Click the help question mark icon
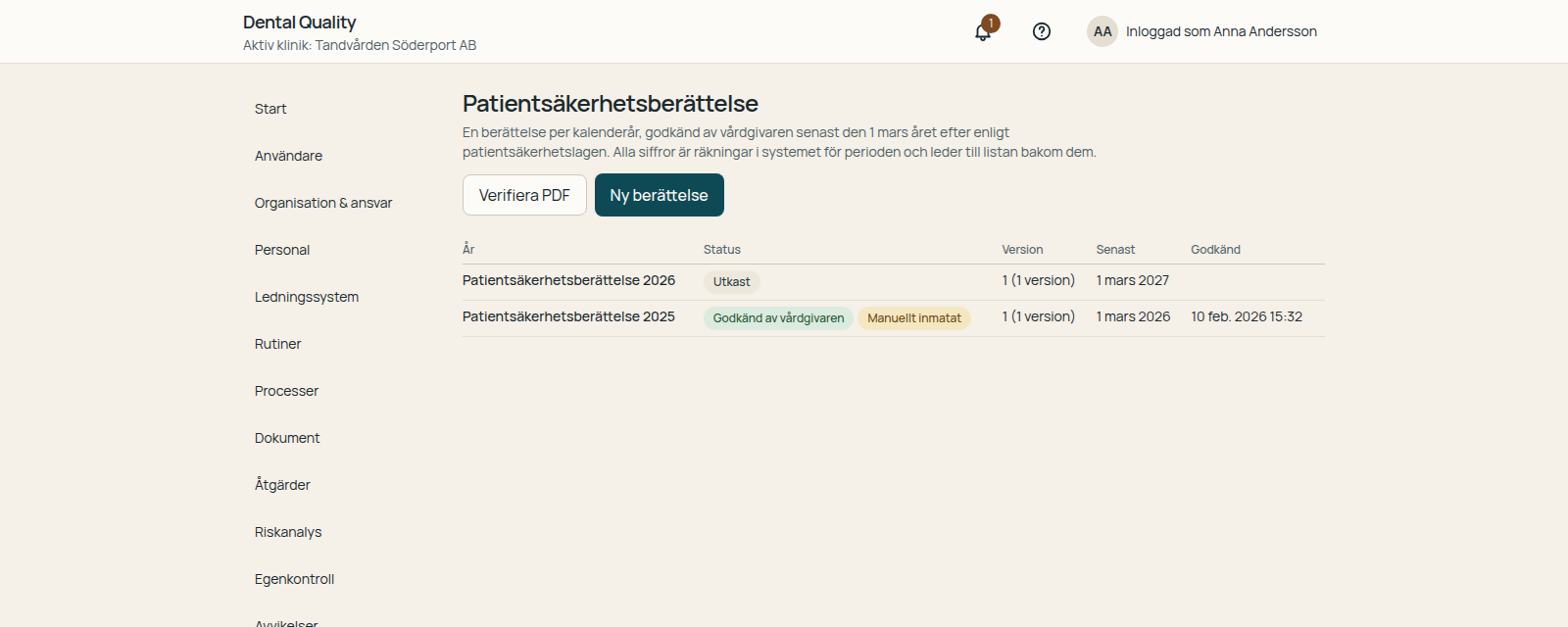The height and width of the screenshot is (627, 1568). coord(1042,31)
